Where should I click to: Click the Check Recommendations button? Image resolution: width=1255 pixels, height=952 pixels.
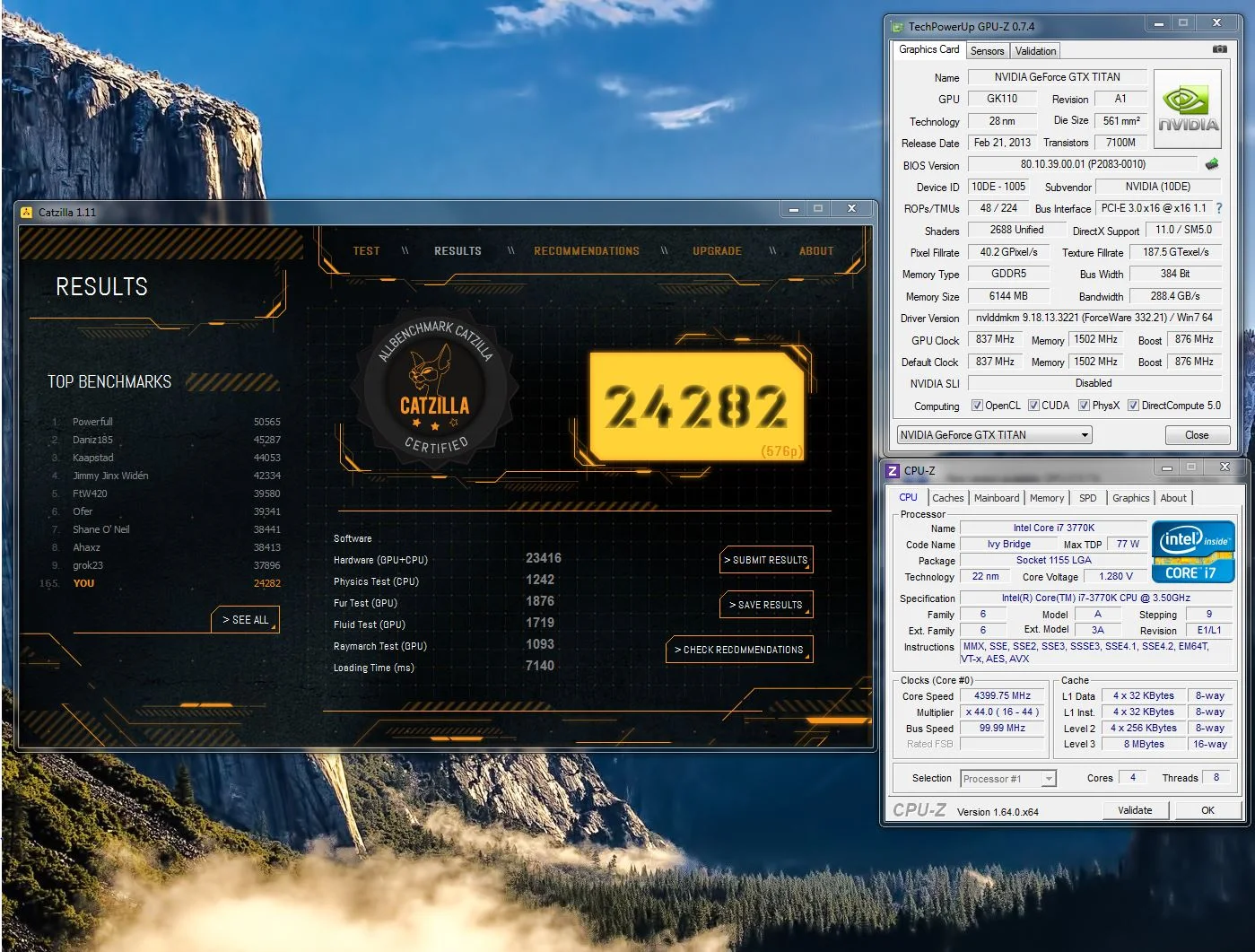tap(739, 650)
